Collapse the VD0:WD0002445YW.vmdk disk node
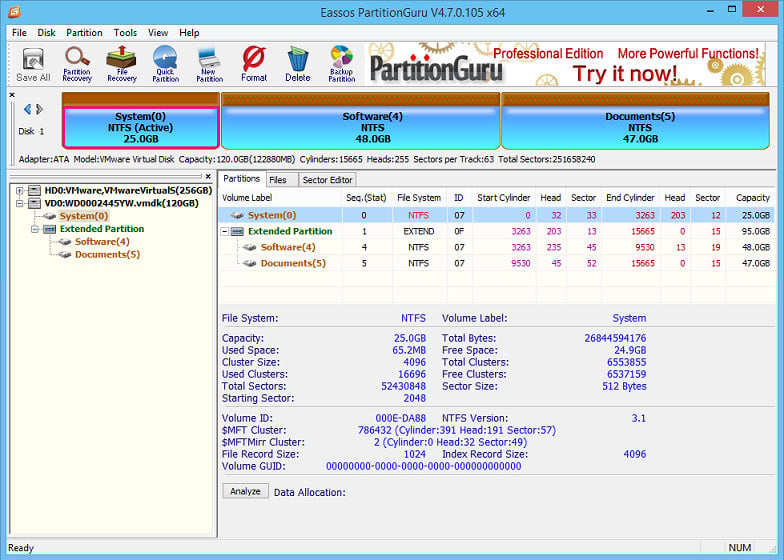 (20, 204)
